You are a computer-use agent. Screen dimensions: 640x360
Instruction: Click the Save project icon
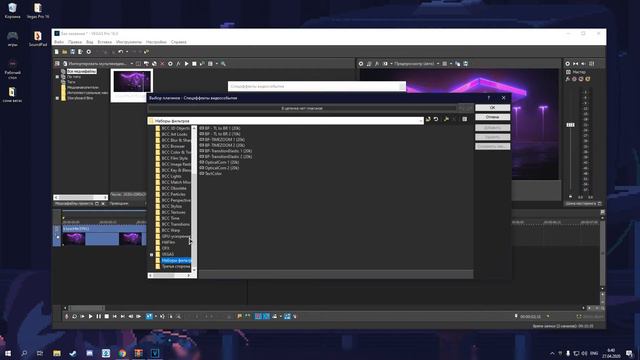point(73,52)
